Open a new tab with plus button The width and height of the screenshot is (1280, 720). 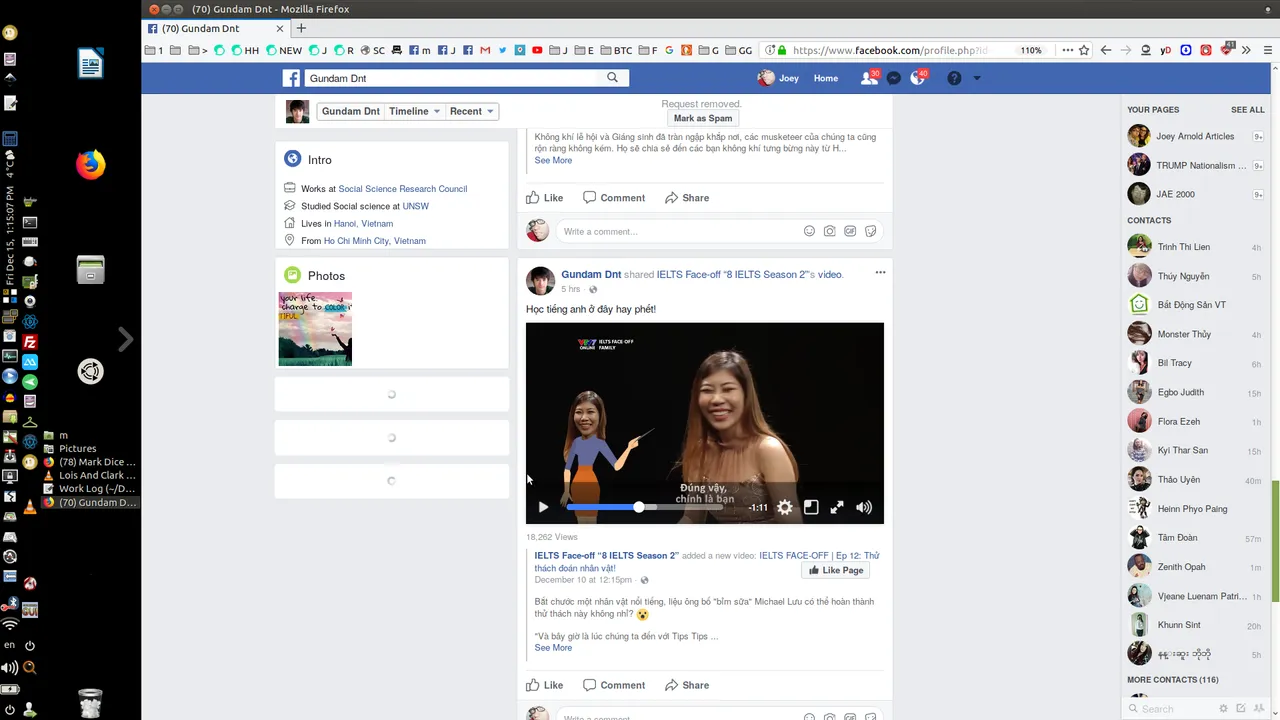(301, 28)
